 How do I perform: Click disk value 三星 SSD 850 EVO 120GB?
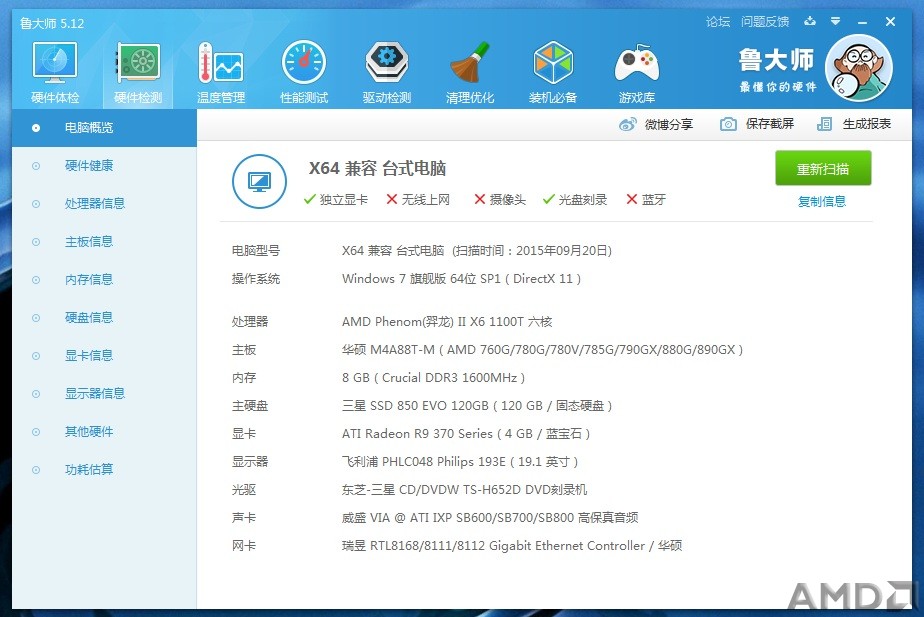click(477, 406)
